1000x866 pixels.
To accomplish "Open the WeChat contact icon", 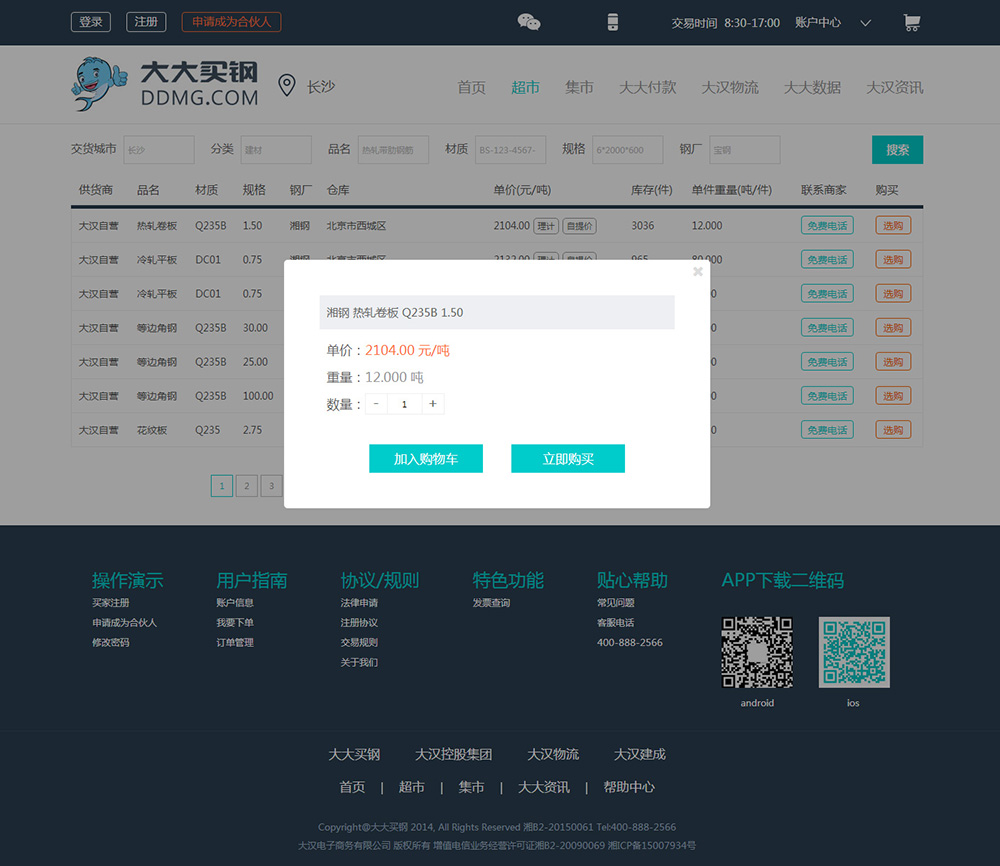I will 528,20.
